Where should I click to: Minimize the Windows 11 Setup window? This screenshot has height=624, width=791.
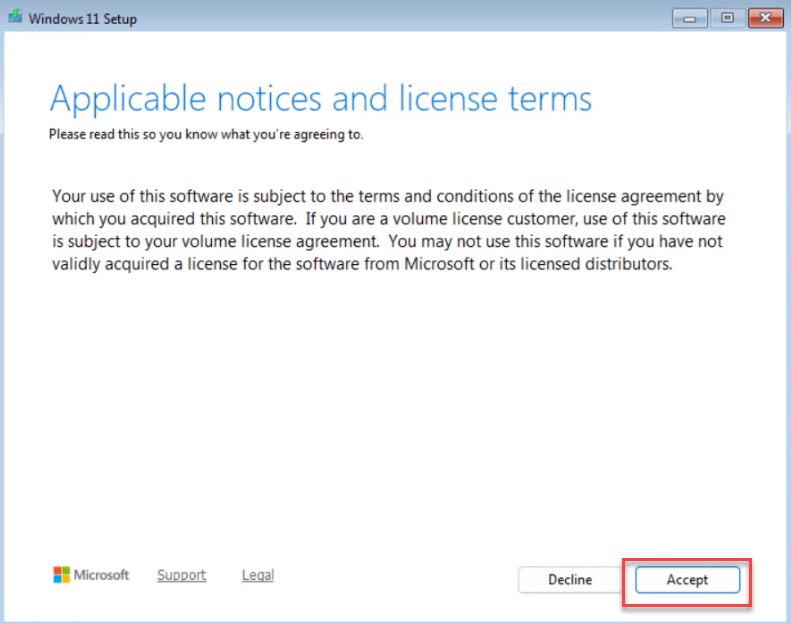(689, 17)
